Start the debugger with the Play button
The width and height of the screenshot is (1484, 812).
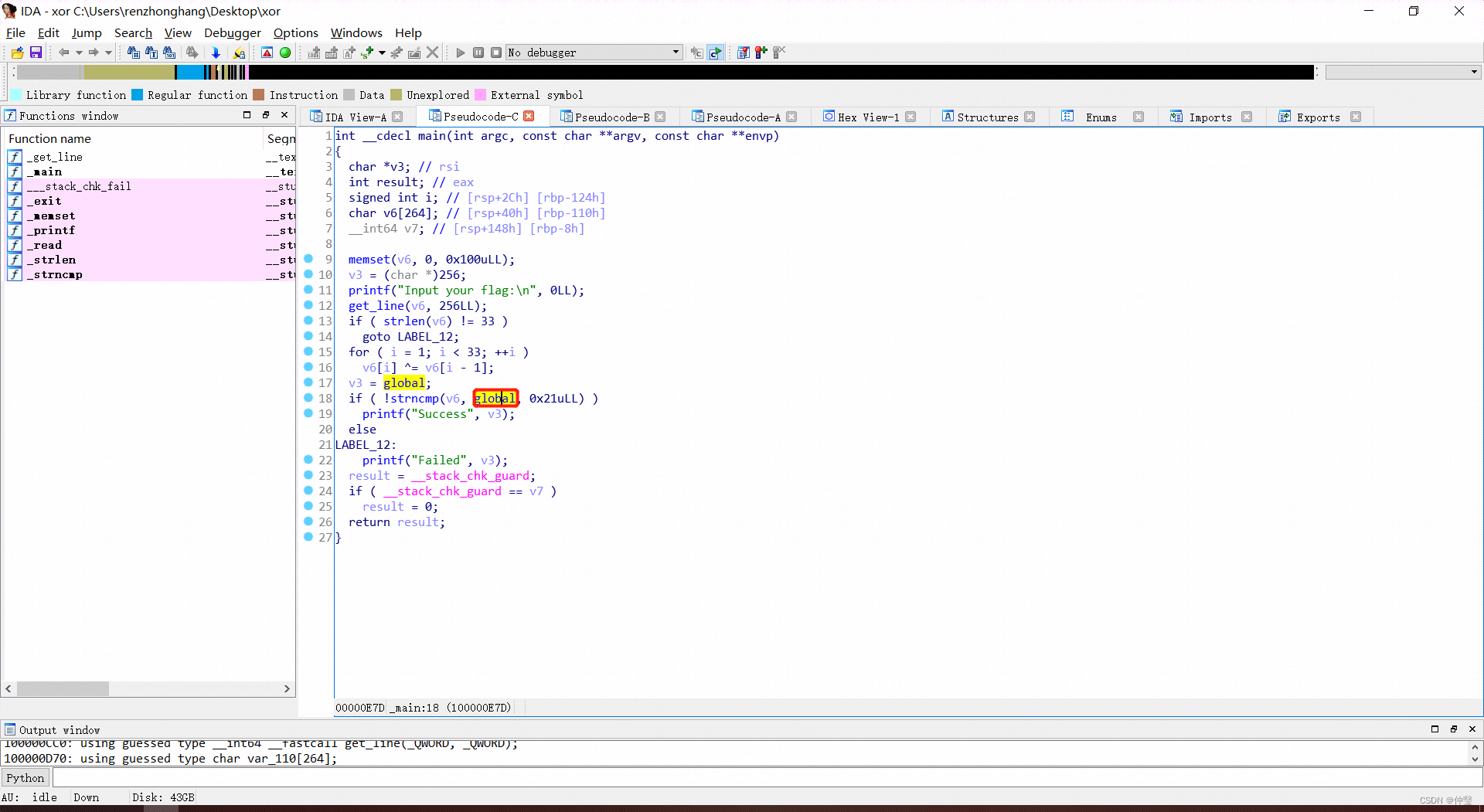tap(459, 53)
